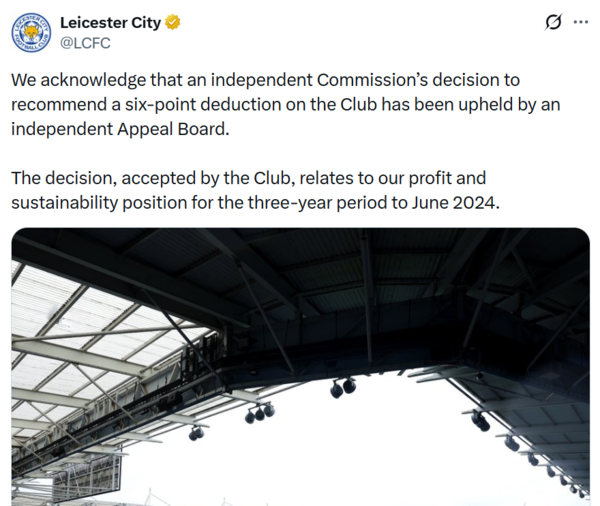Open the three-dot More options menu

pyautogui.click(x=580, y=23)
